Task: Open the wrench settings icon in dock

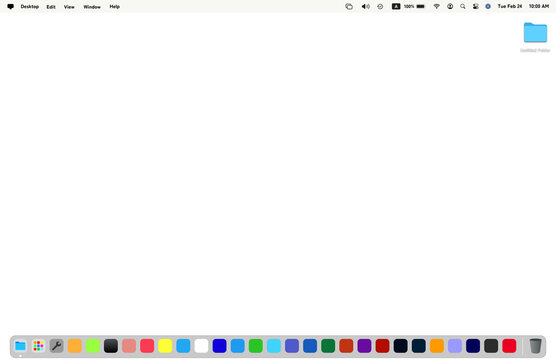Action: 56,346
